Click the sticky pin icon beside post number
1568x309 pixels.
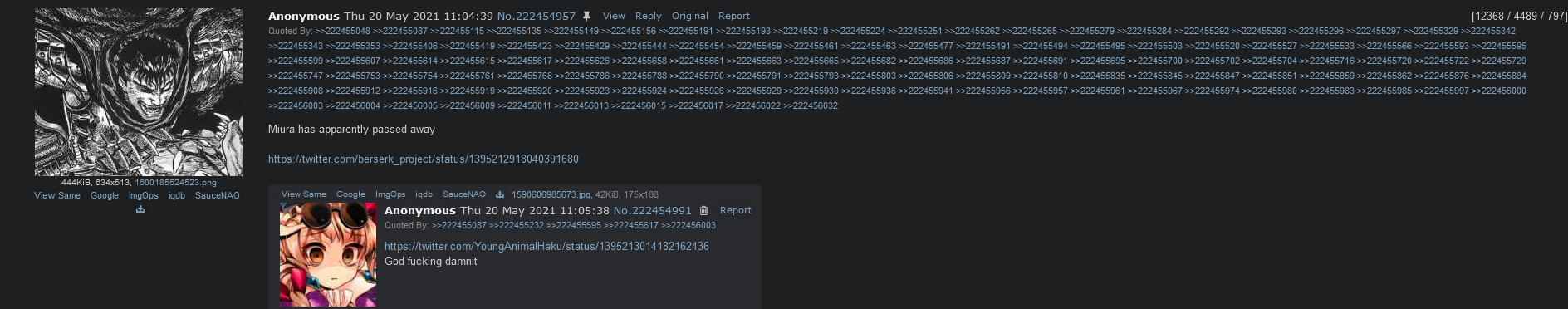[x=586, y=16]
